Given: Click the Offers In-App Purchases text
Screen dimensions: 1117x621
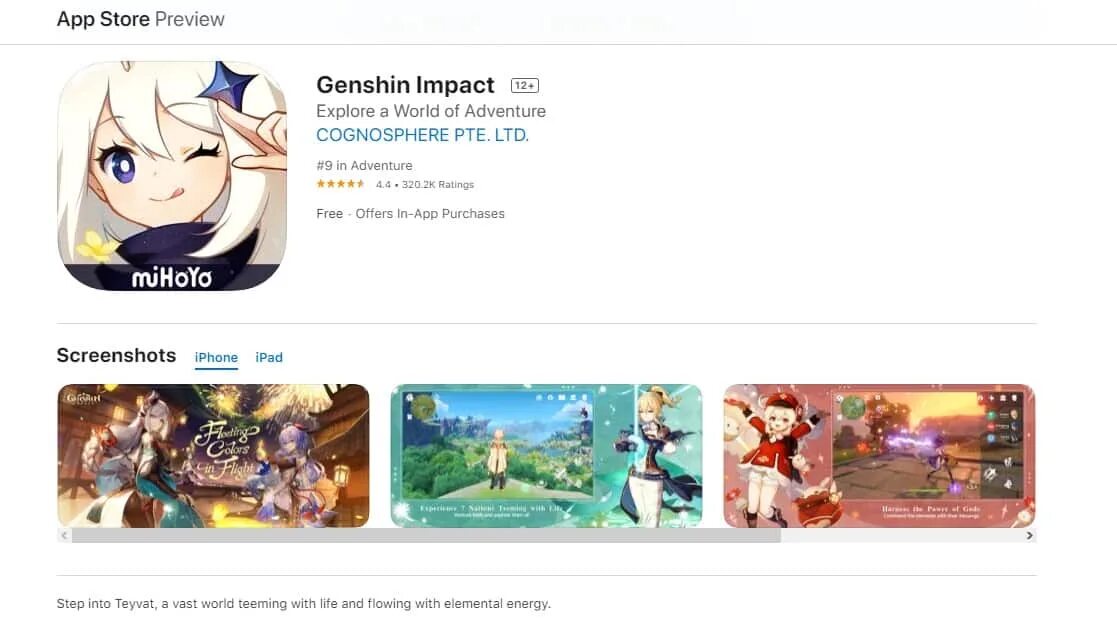Looking at the screenshot, I should (430, 214).
